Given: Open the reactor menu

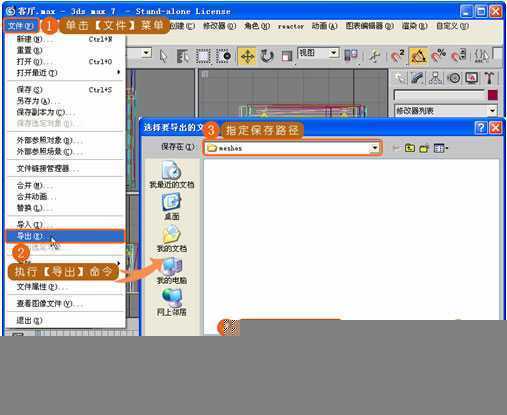Looking at the screenshot, I should click(291, 26).
